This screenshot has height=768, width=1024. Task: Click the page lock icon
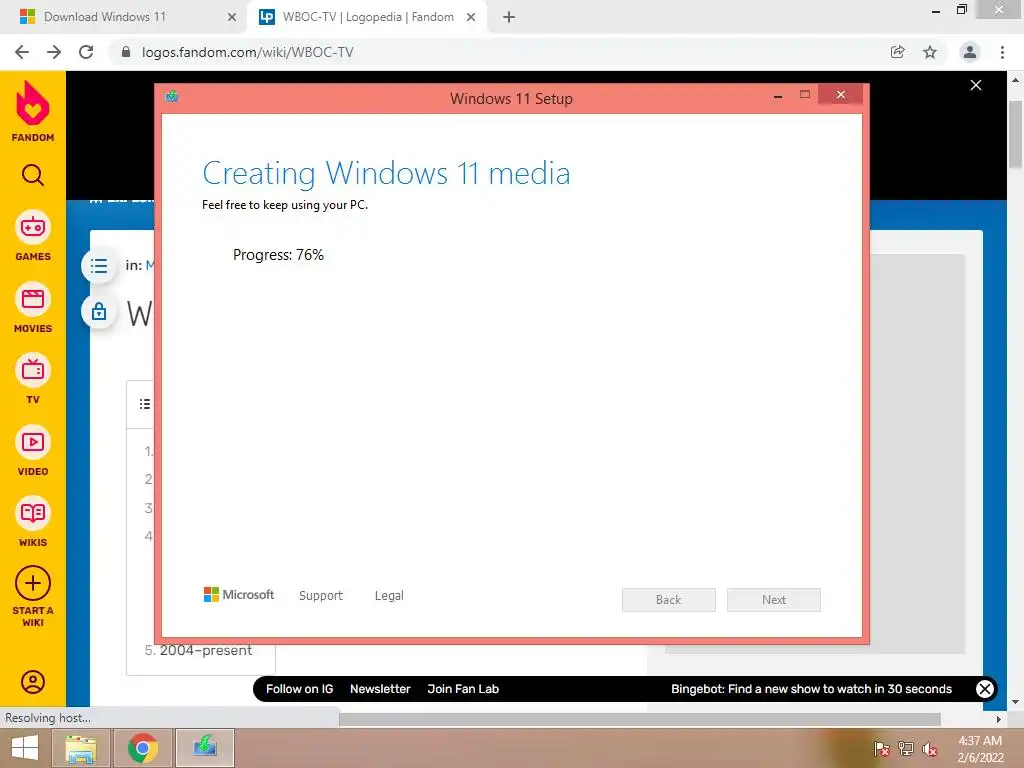pos(99,312)
